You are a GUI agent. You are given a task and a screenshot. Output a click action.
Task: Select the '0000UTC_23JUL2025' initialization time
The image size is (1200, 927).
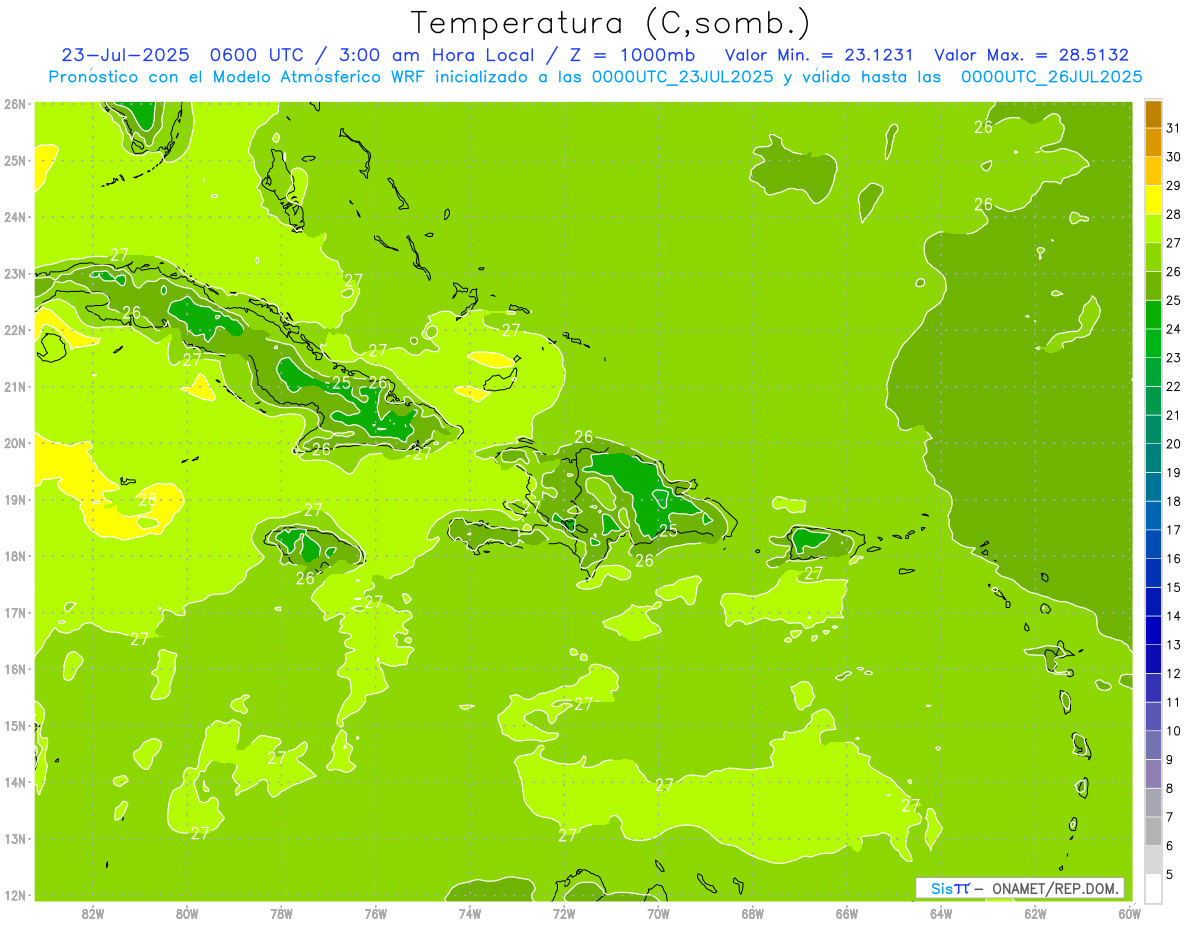(x=682, y=77)
